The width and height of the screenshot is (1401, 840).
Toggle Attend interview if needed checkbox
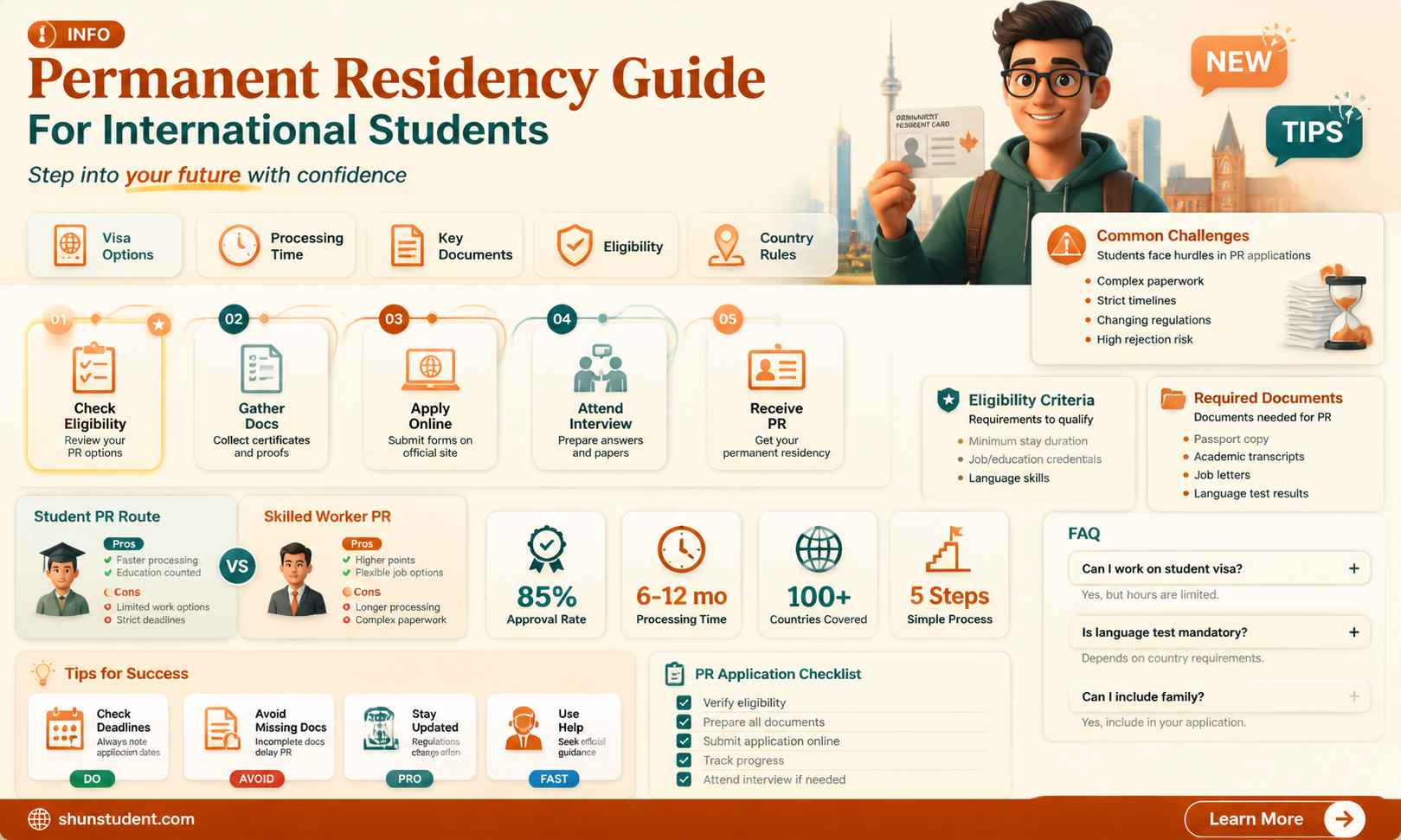(684, 779)
